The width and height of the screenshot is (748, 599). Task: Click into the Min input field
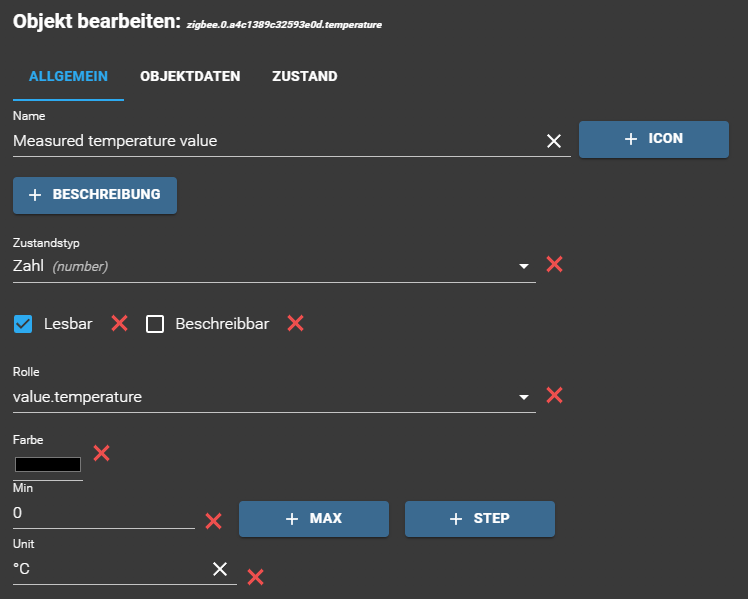click(x=100, y=513)
